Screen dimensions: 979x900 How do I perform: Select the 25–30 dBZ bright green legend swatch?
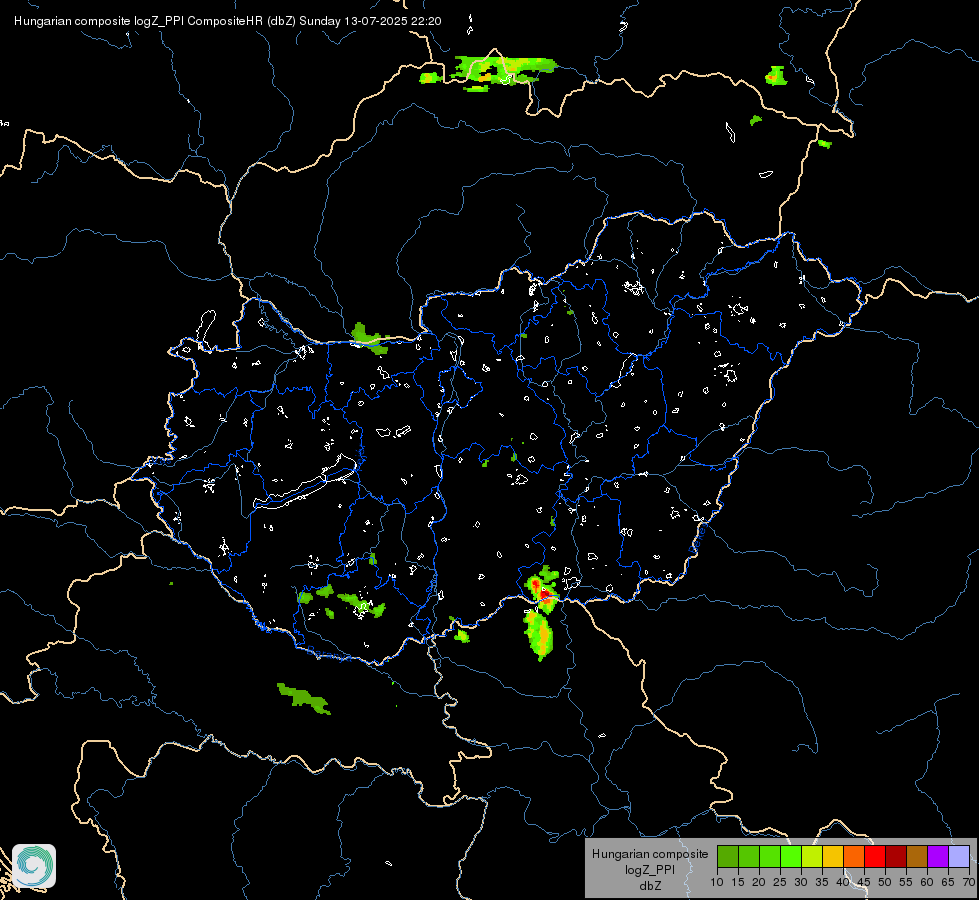tap(791, 856)
